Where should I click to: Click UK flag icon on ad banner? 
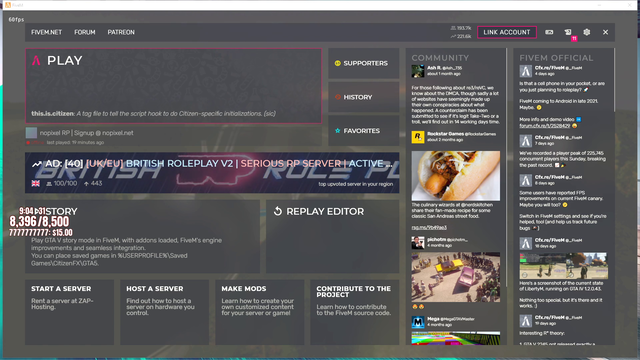pyautogui.click(x=36, y=183)
